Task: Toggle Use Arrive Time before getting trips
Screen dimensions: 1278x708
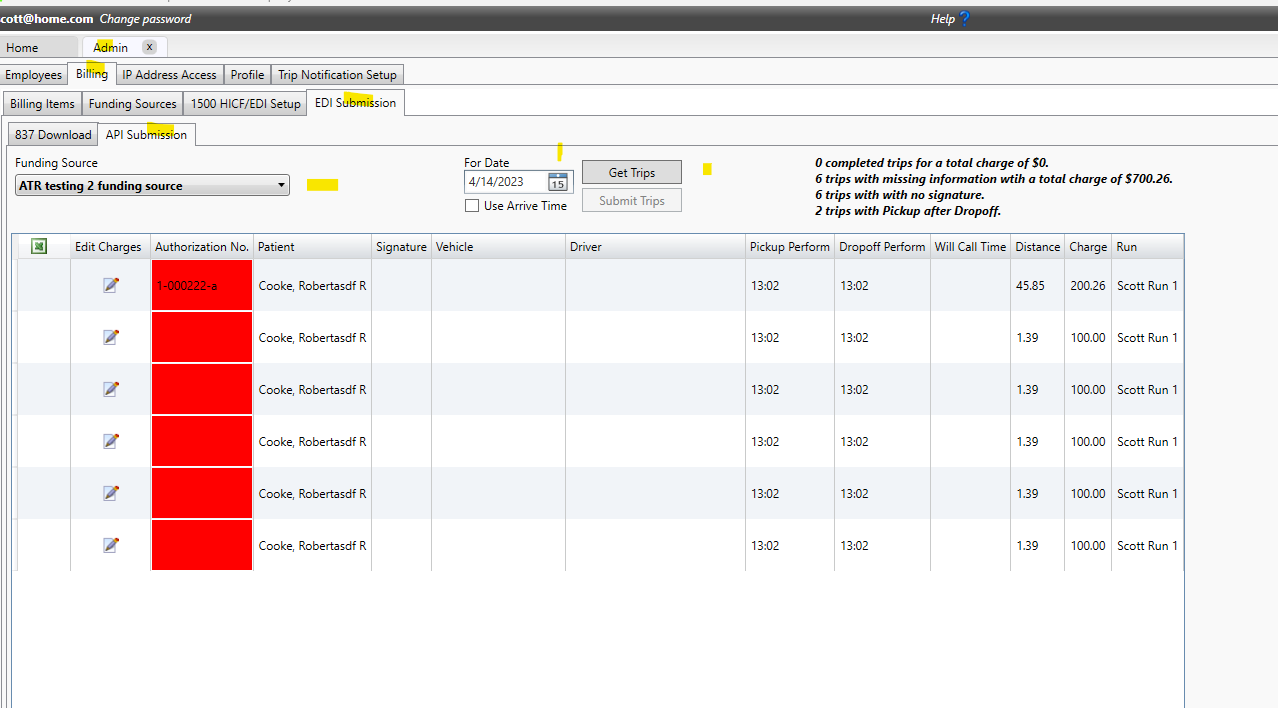Action: (471, 205)
